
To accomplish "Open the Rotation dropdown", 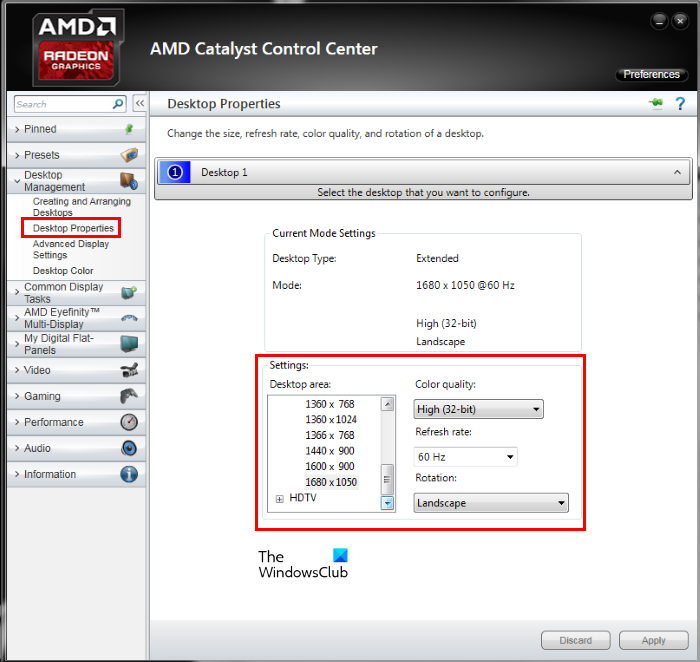I will tap(491, 503).
